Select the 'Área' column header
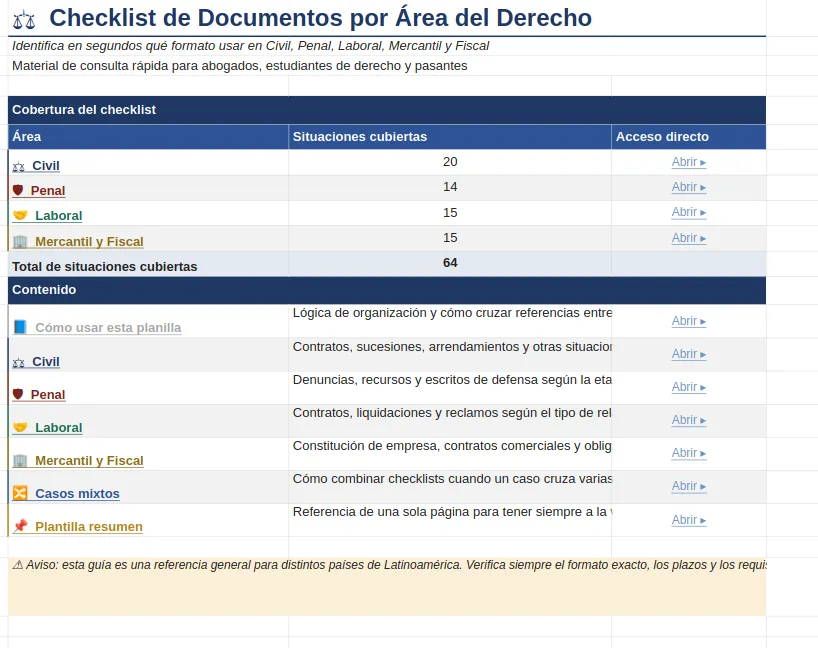 pyautogui.click(x=148, y=137)
